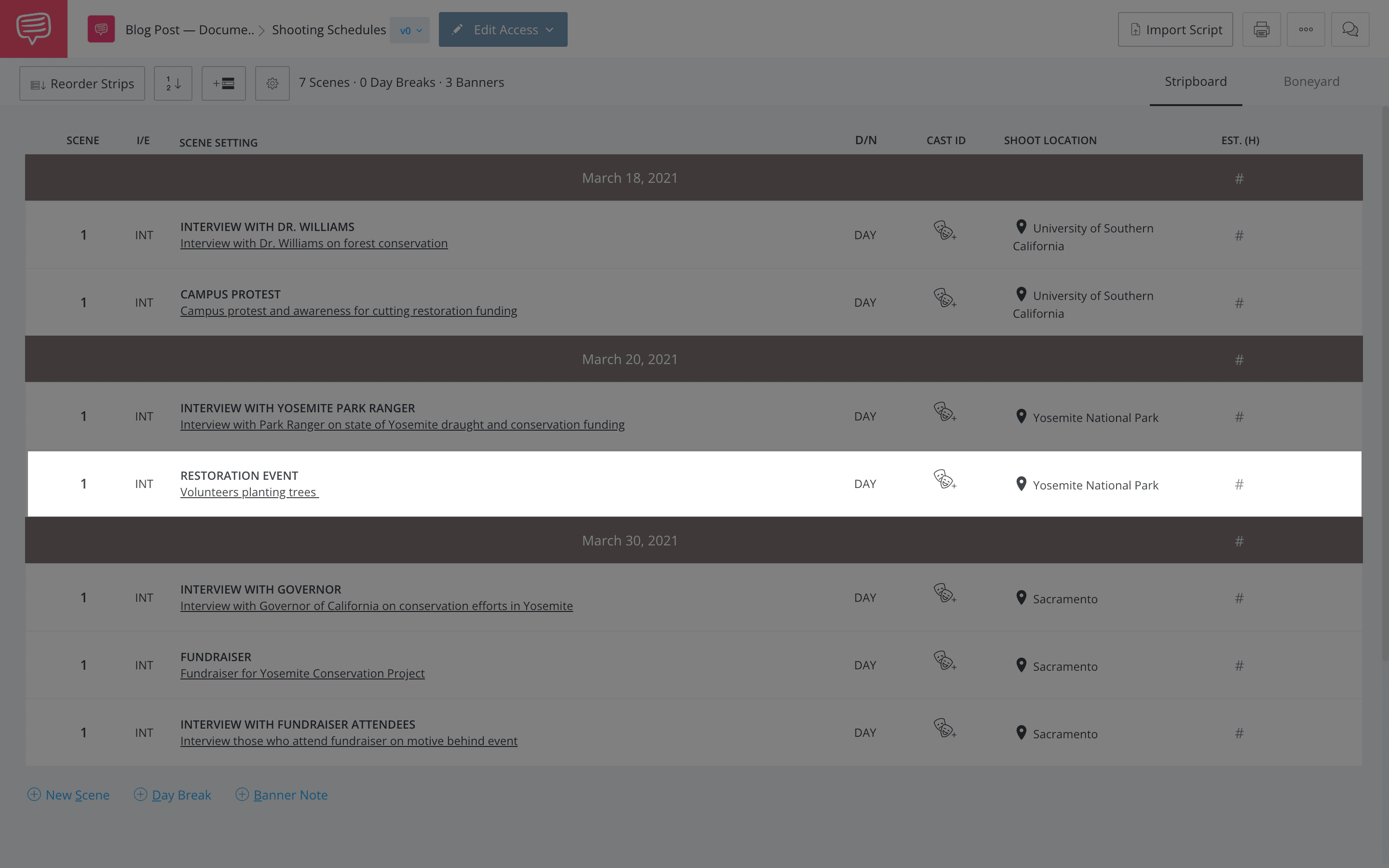Click the add strip icon in toolbar
The width and height of the screenshot is (1389, 868).
coord(223,82)
